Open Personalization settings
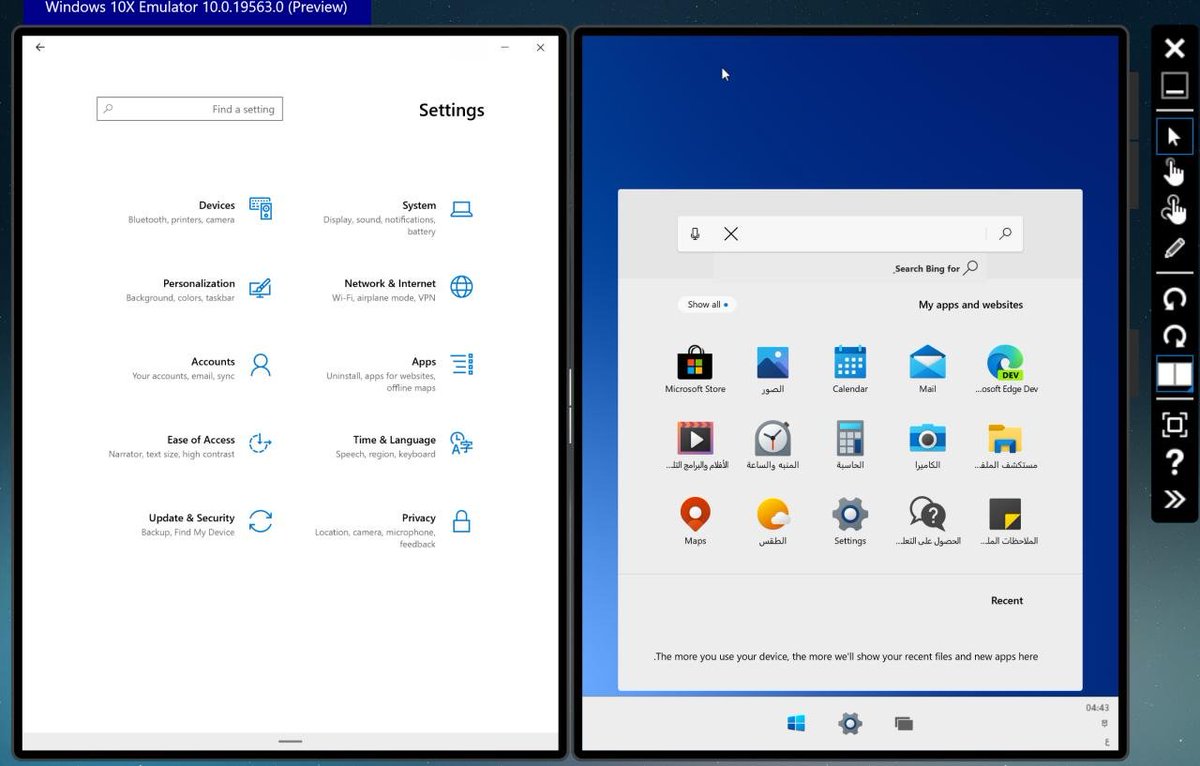This screenshot has width=1200, height=766. [x=199, y=289]
